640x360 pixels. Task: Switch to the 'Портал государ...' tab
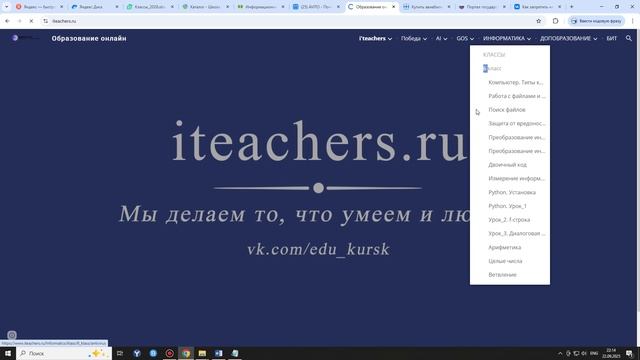tap(482, 7)
